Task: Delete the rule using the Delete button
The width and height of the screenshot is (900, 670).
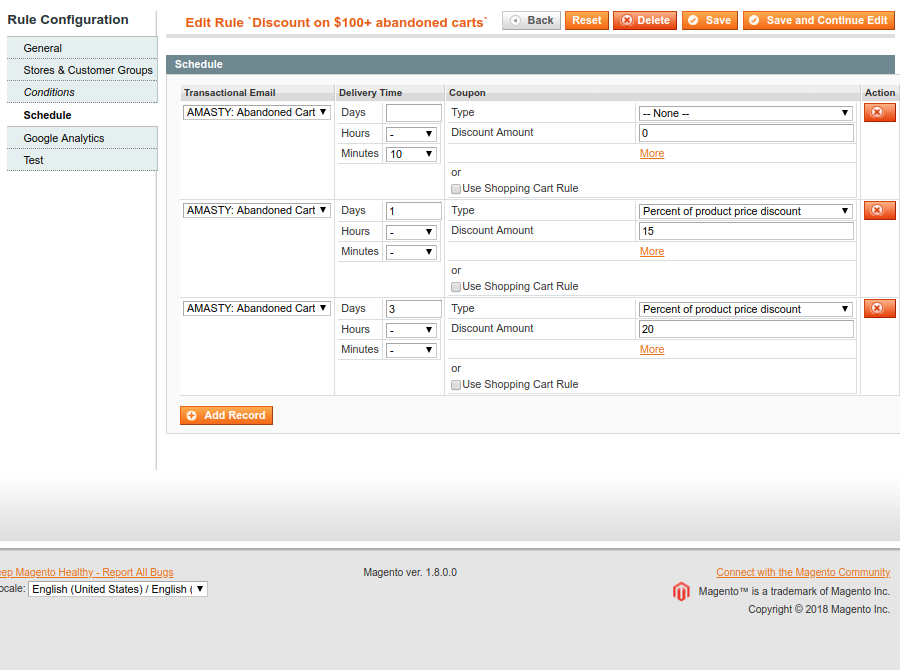Action: pyautogui.click(x=644, y=20)
